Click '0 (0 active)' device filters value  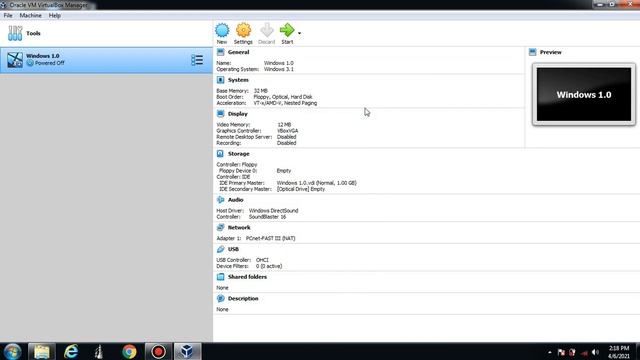pos(269,266)
